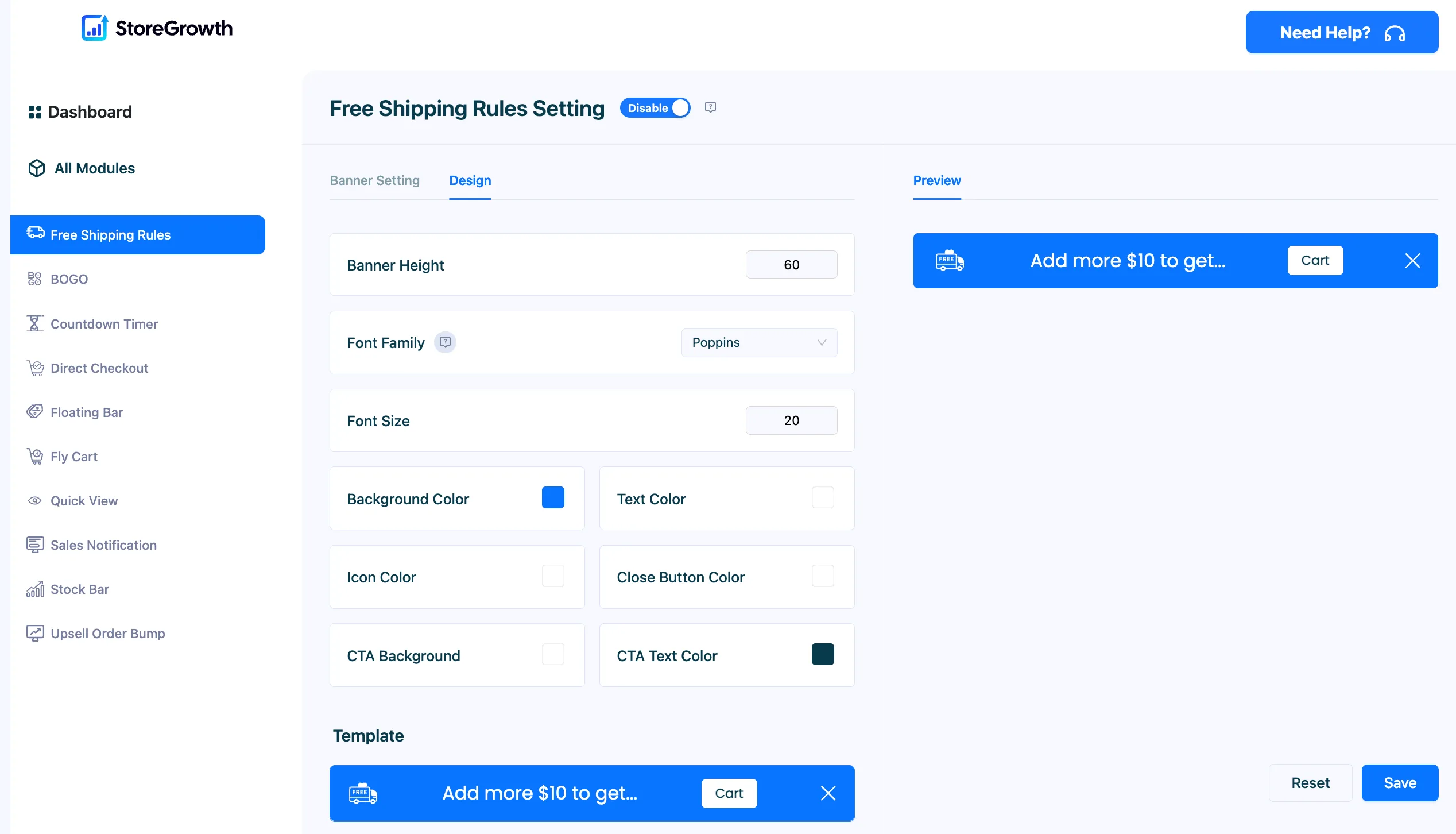Expand the font dropdown chevron arrow

click(822, 342)
